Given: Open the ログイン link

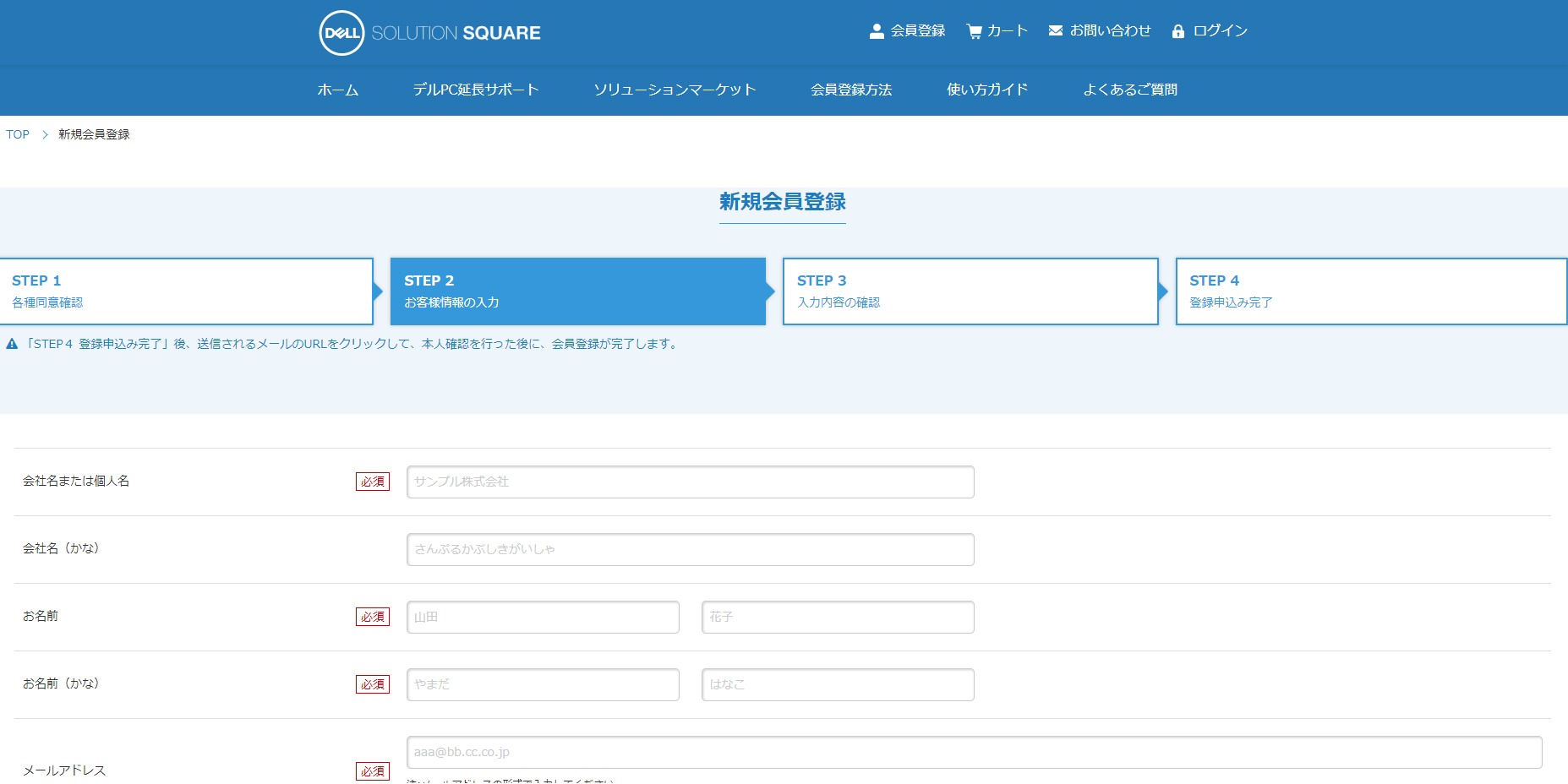Looking at the screenshot, I should point(1221,30).
